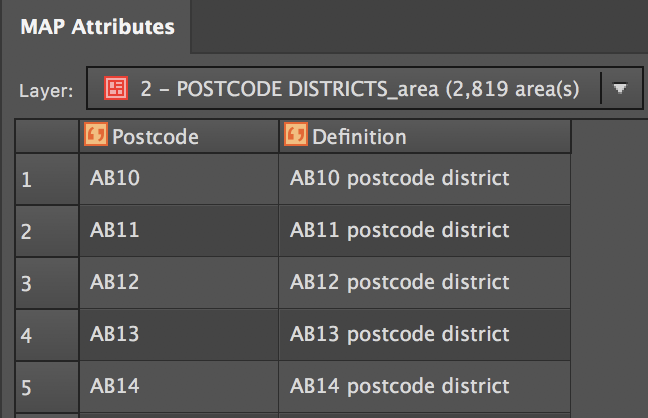The image size is (648, 418).
Task: Click the "AB14 postcode district" cell
Action: pos(425,387)
